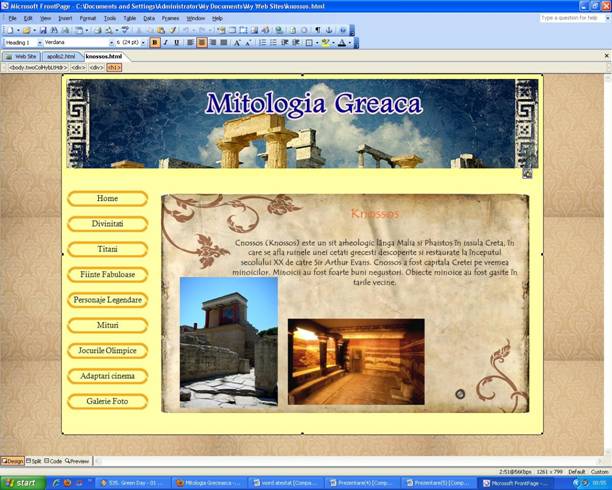Image resolution: width=612 pixels, height=490 pixels.
Task: Click the Print icon
Action: point(98,30)
